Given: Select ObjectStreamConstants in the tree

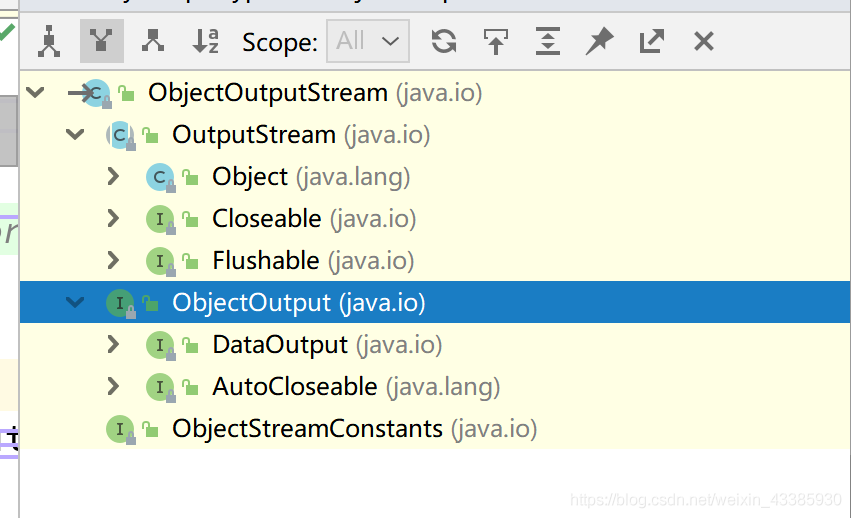Looking at the screenshot, I should click(306, 429).
